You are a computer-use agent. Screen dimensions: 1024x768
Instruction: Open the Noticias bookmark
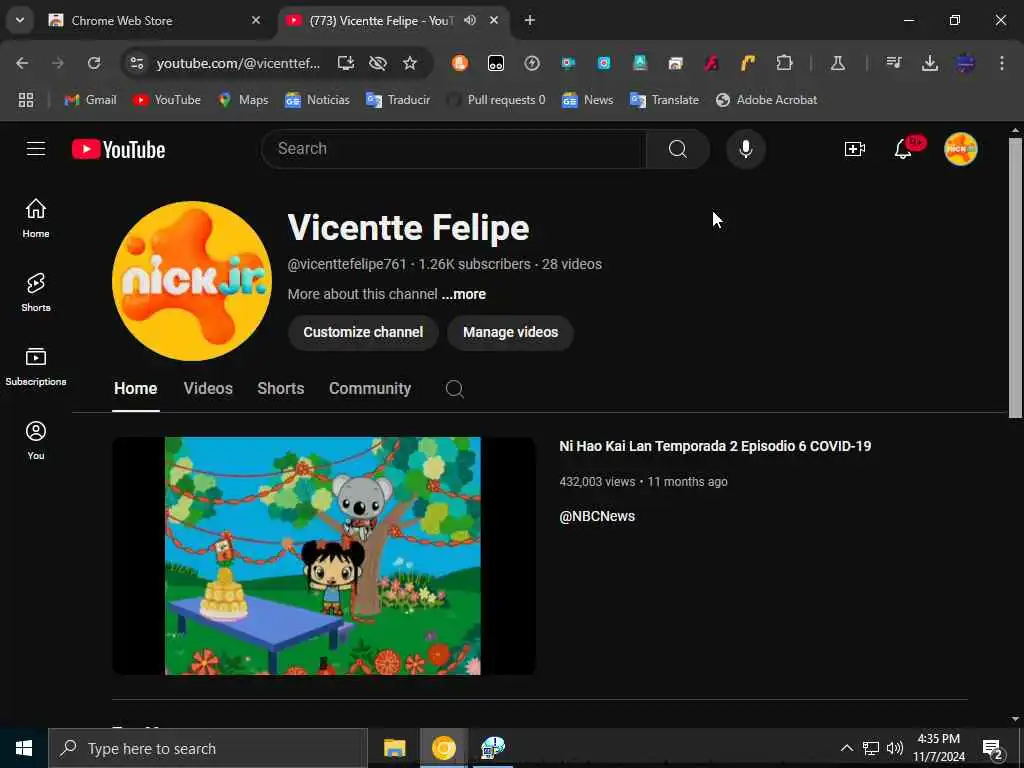(x=317, y=100)
